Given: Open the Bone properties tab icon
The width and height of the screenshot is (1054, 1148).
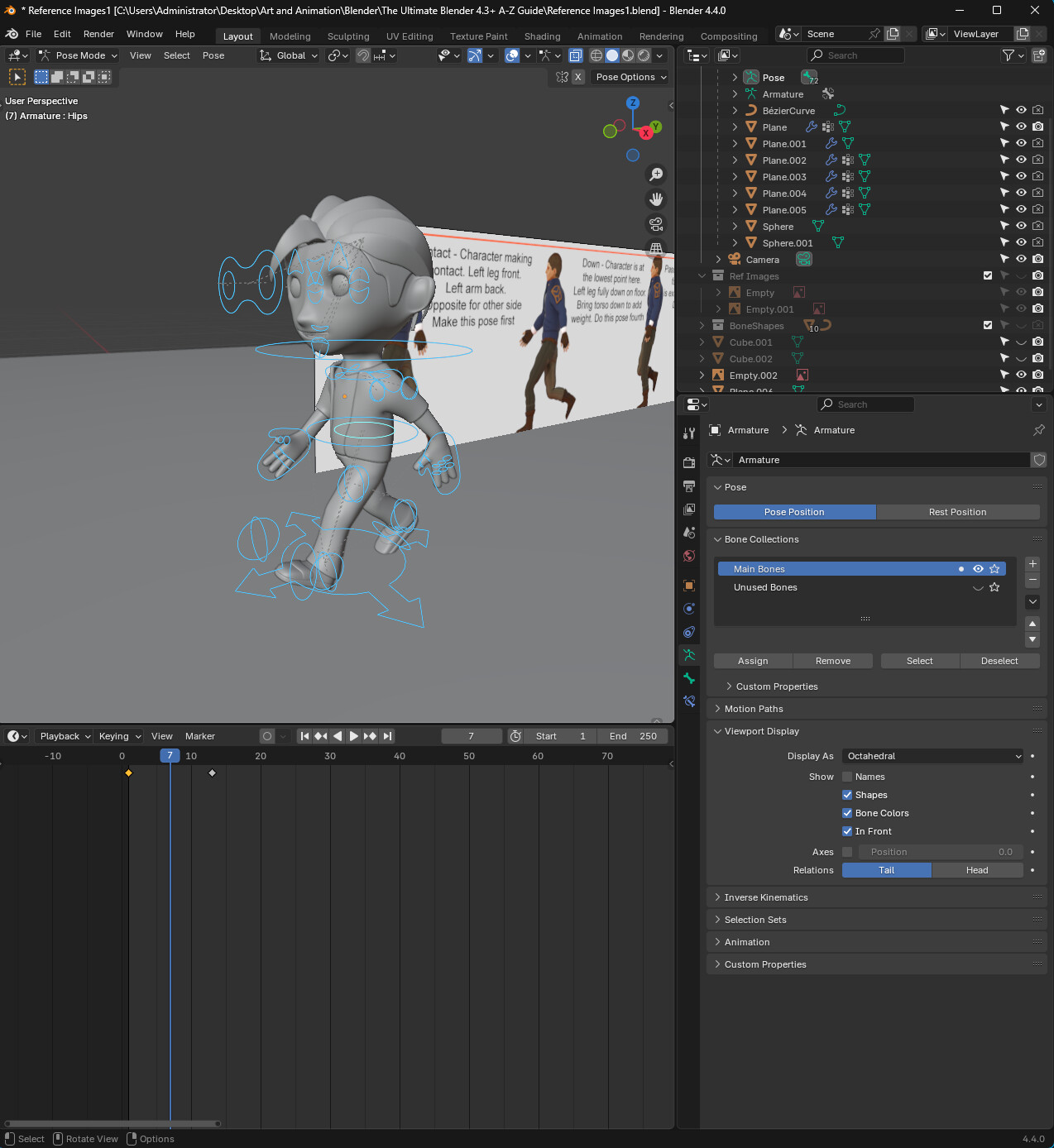Looking at the screenshot, I should tap(689, 678).
